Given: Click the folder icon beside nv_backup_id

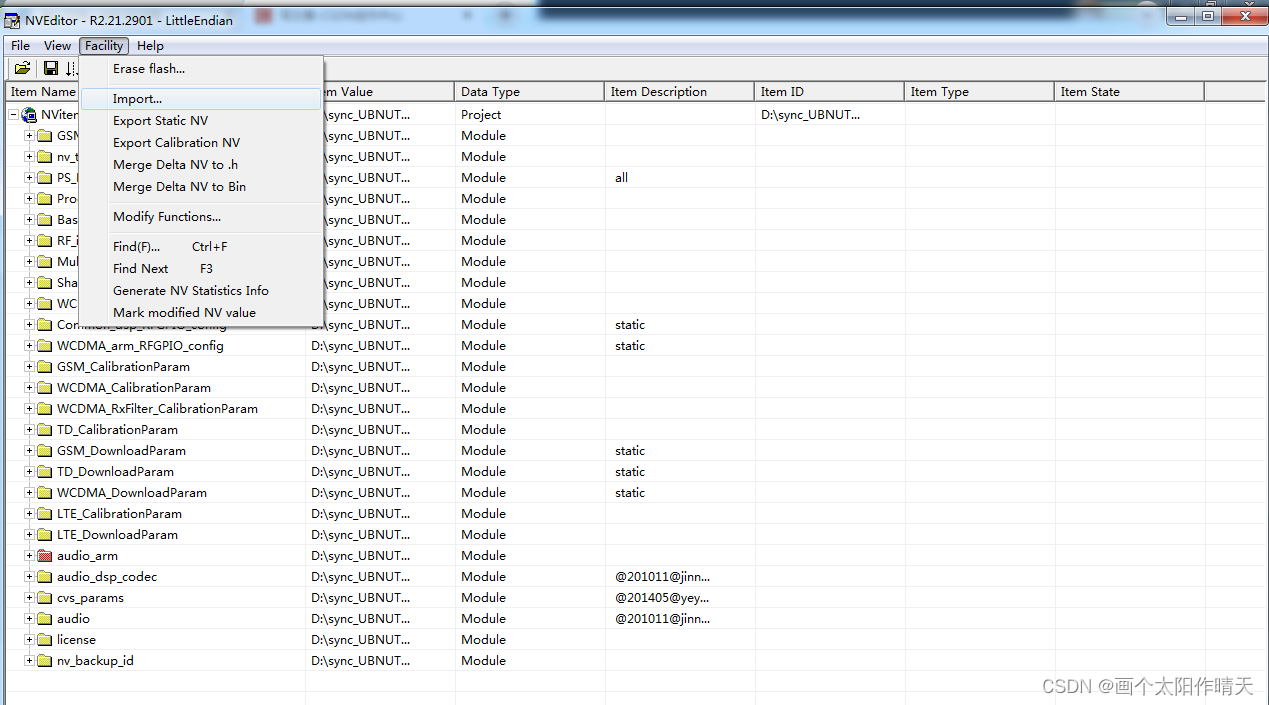Looking at the screenshot, I should coord(44,661).
